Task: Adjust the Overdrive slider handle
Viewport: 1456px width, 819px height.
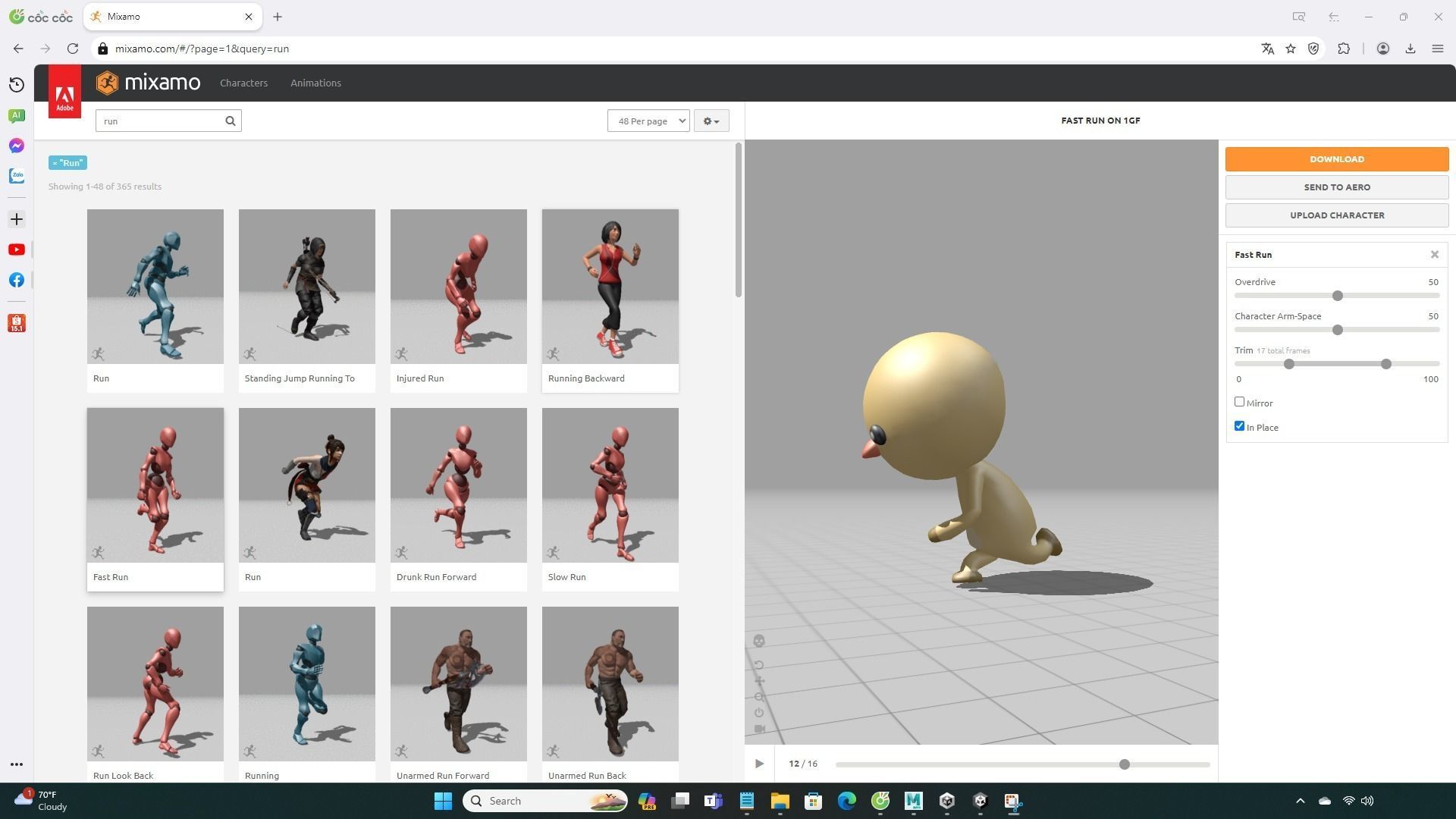Action: [x=1338, y=296]
